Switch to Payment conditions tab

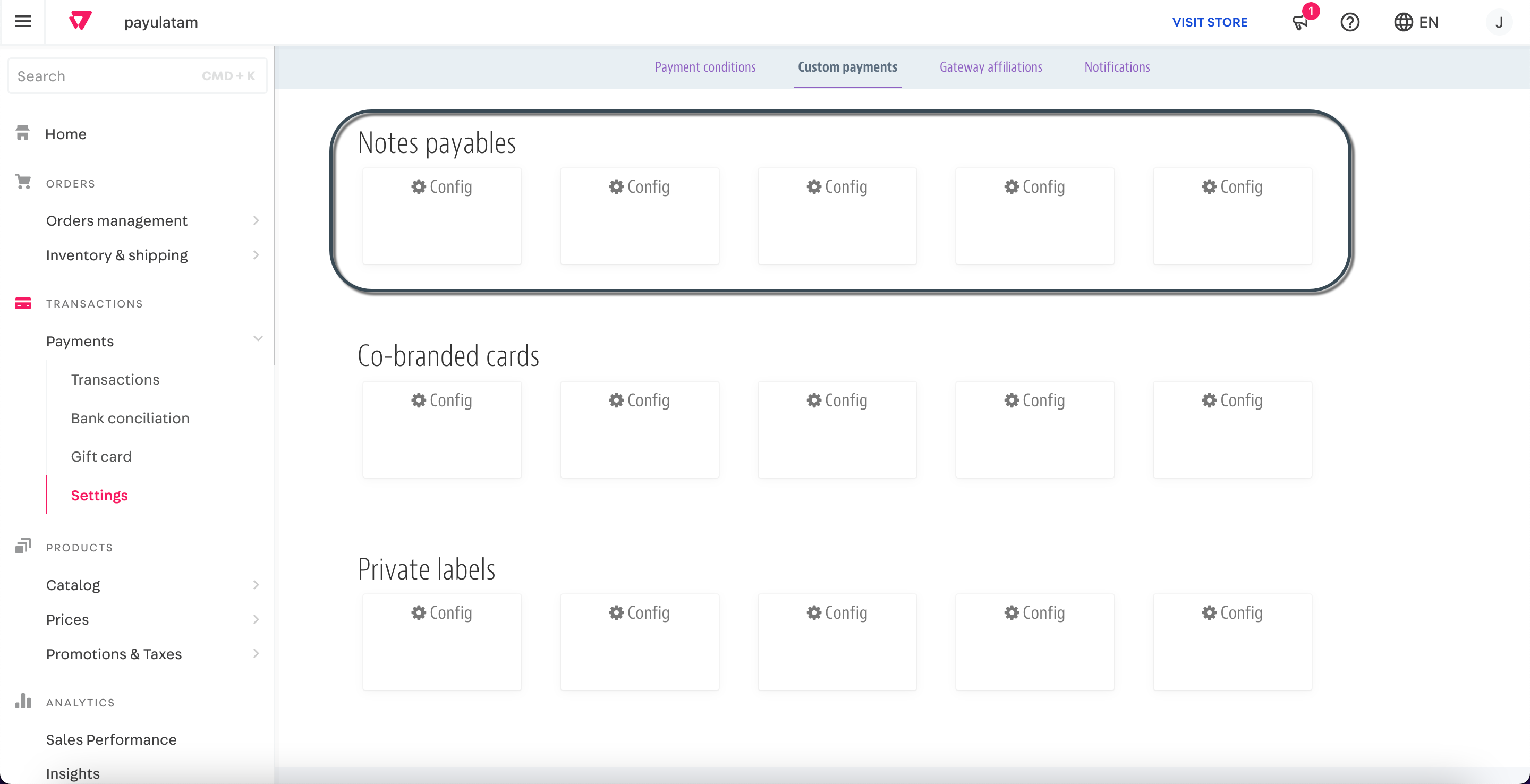click(705, 67)
